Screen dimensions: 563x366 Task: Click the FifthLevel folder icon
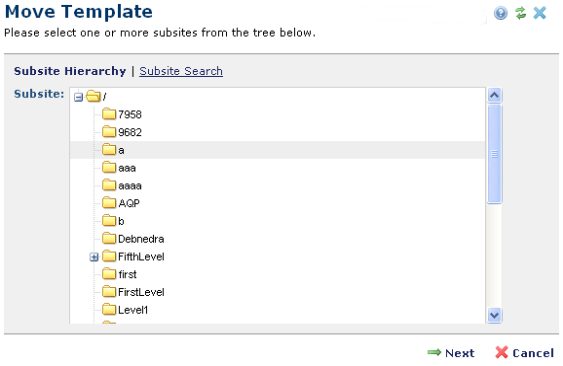click(x=109, y=256)
